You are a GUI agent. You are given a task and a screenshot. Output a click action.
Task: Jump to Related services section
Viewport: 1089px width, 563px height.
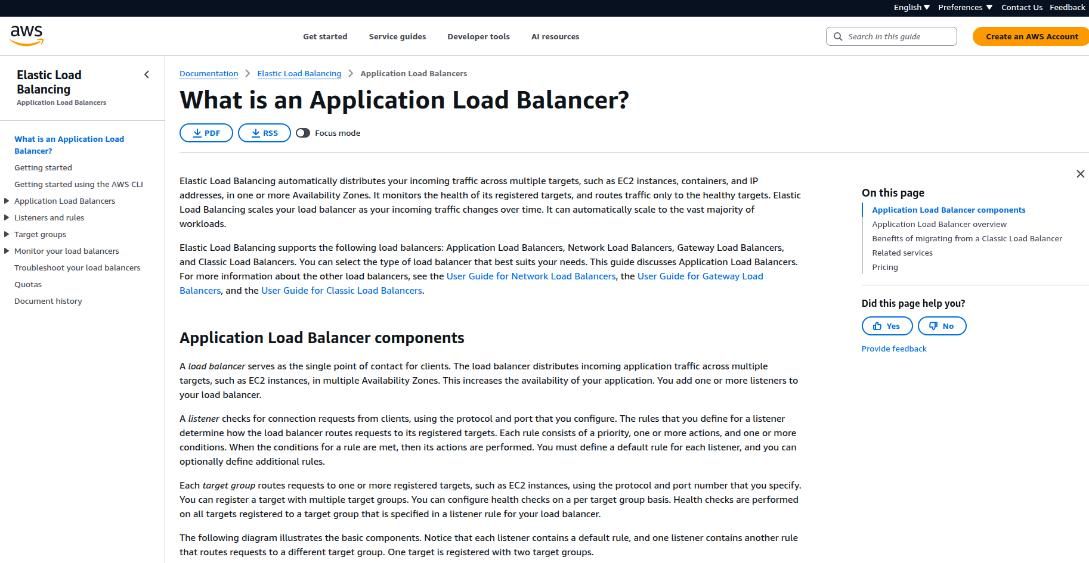(902, 253)
